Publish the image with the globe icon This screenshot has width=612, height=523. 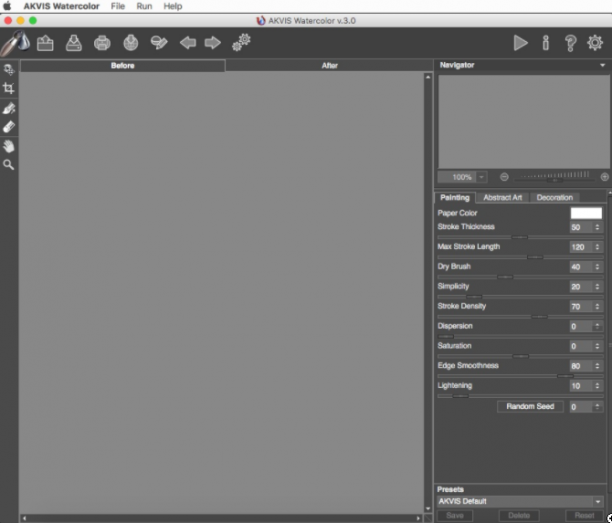131,43
